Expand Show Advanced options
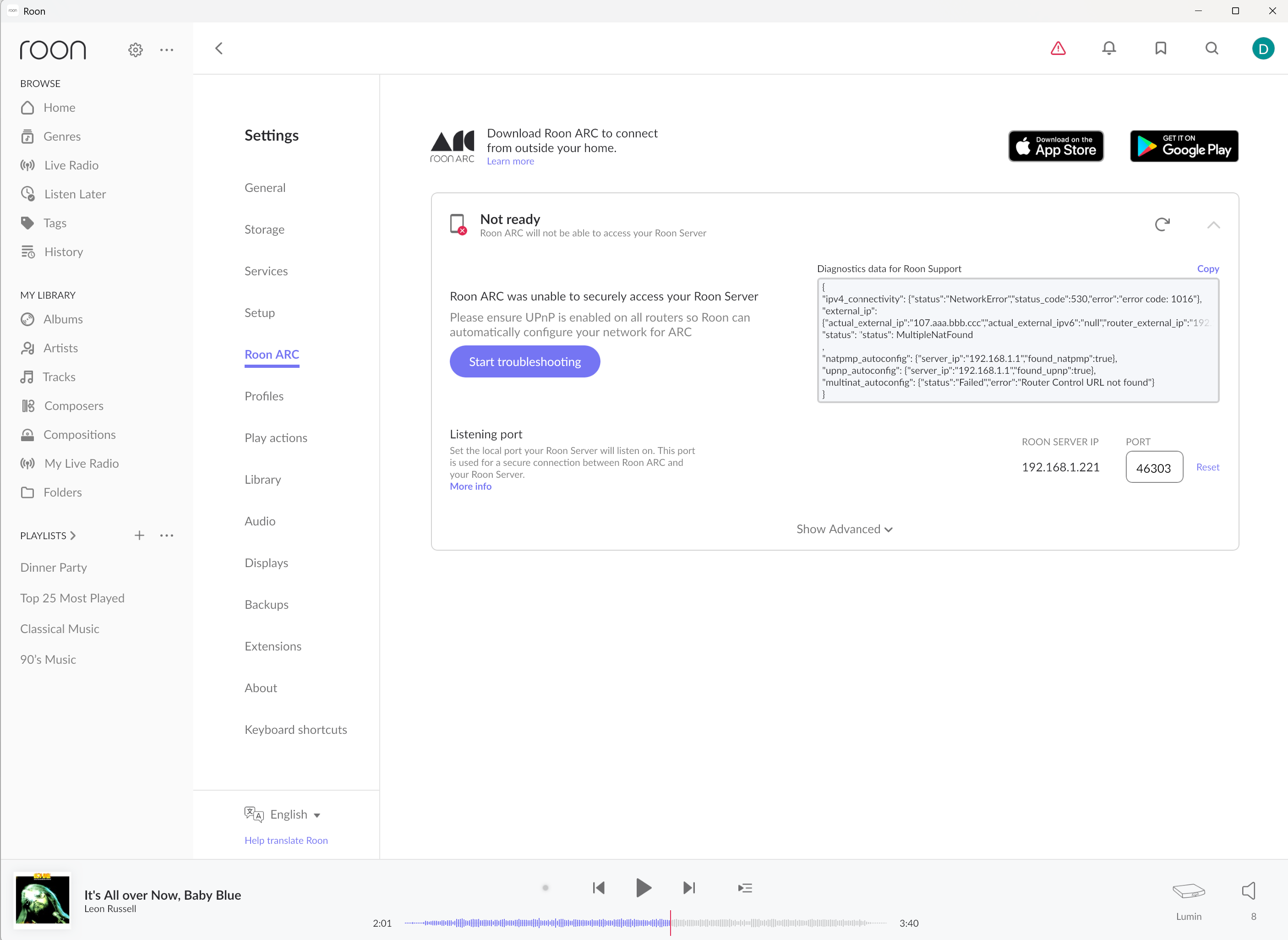 [844, 529]
